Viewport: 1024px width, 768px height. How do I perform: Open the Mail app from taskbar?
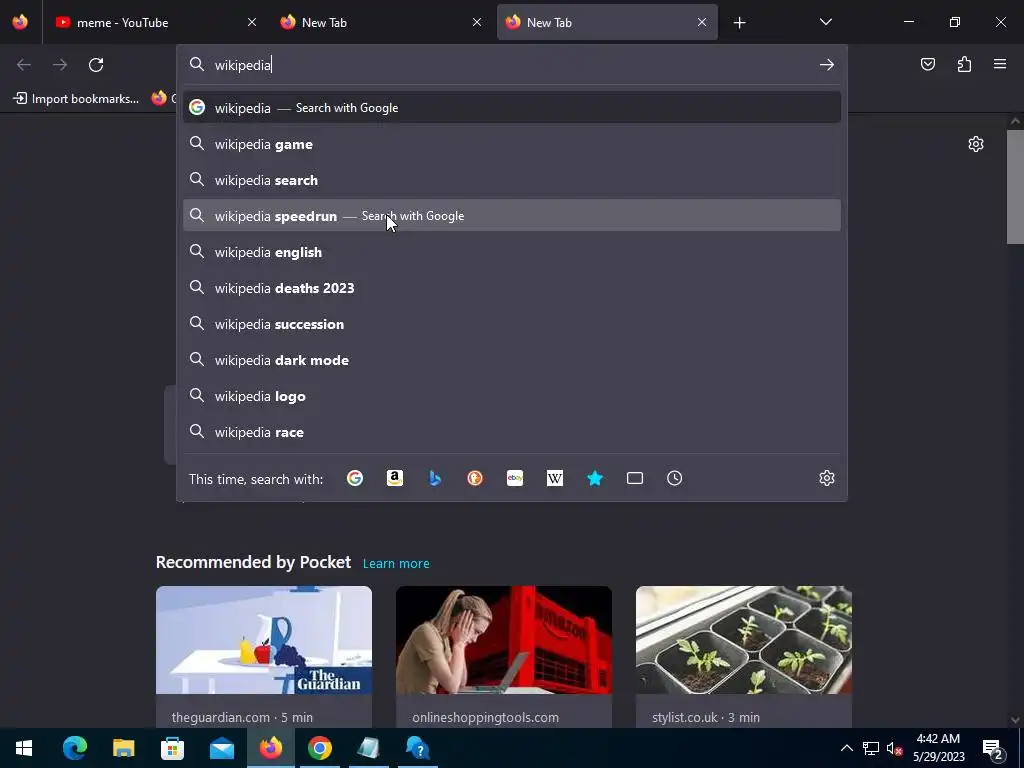coord(222,748)
